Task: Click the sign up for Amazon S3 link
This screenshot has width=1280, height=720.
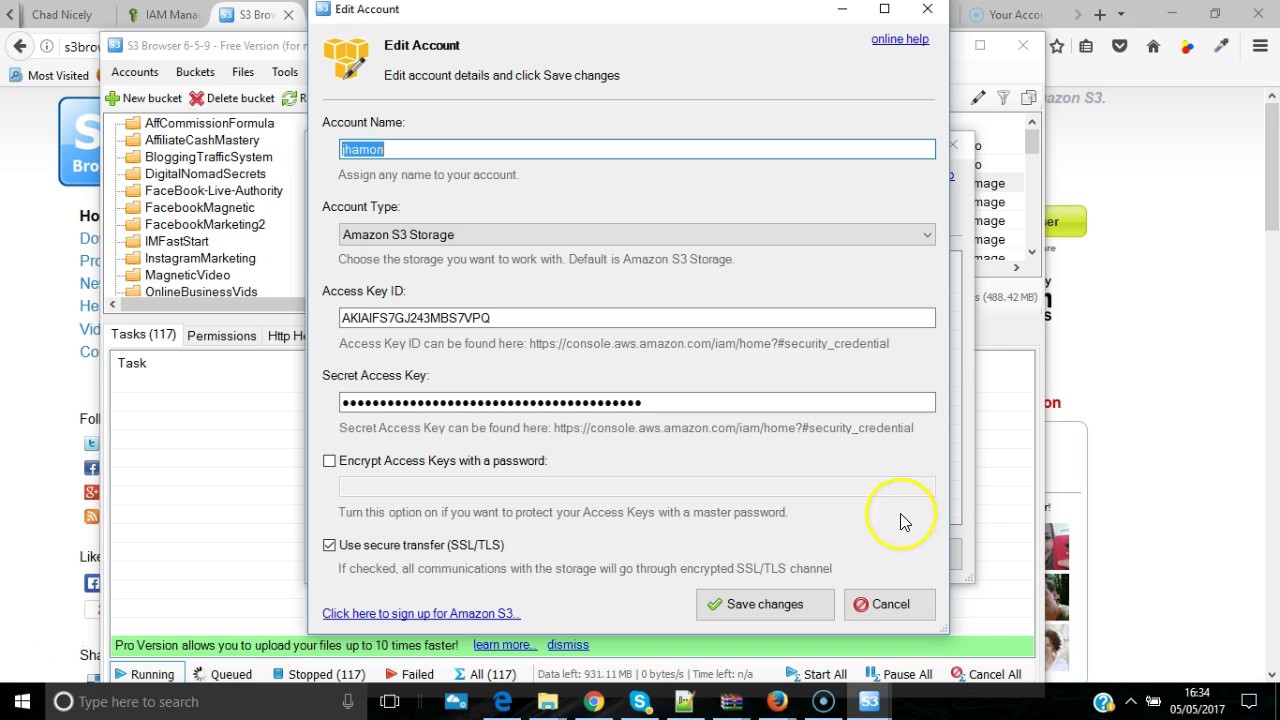Action: pyautogui.click(x=421, y=613)
